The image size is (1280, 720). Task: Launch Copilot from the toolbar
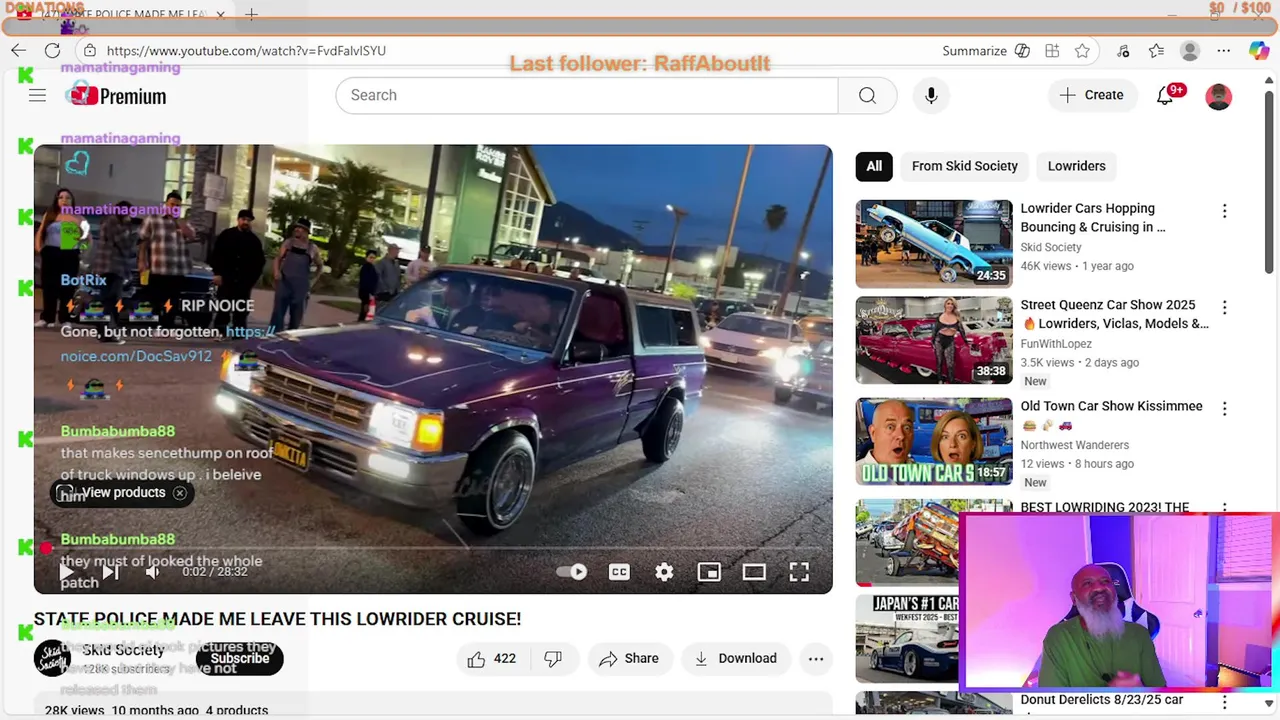(x=1258, y=50)
